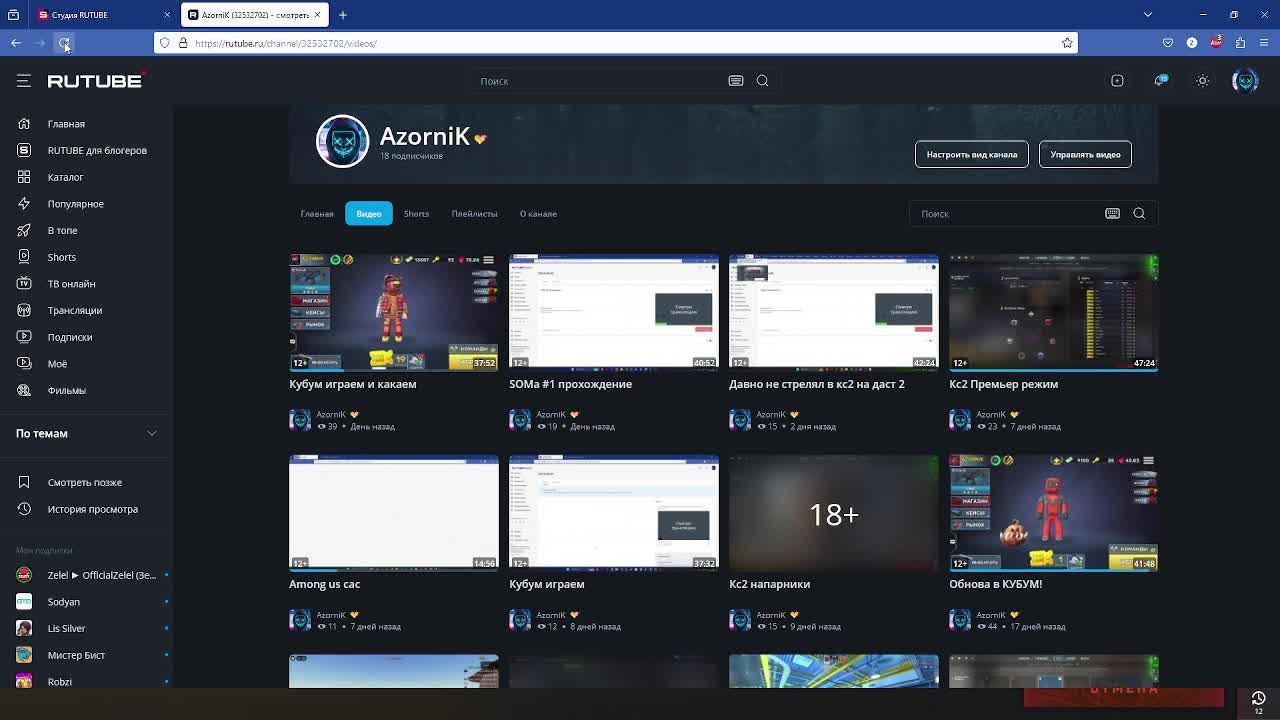Click magnifier icon in channel search
1280x720 pixels.
(1139, 214)
